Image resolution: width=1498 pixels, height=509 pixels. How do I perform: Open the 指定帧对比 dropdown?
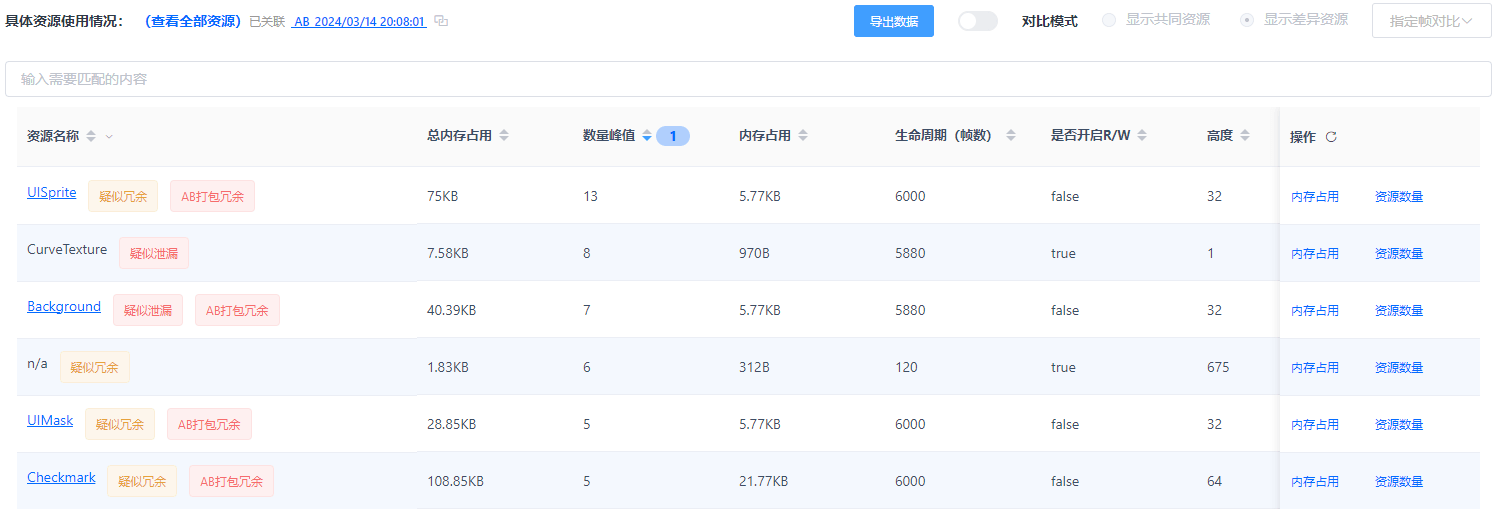pos(1431,21)
